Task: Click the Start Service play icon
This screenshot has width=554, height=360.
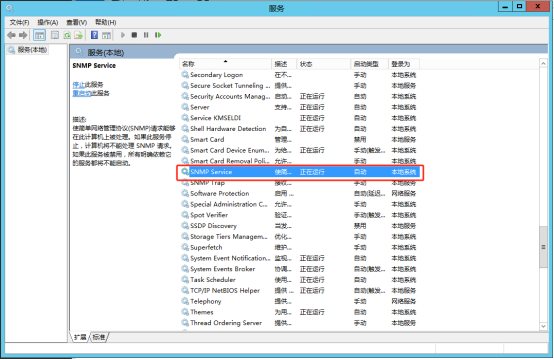Action: coord(123,35)
